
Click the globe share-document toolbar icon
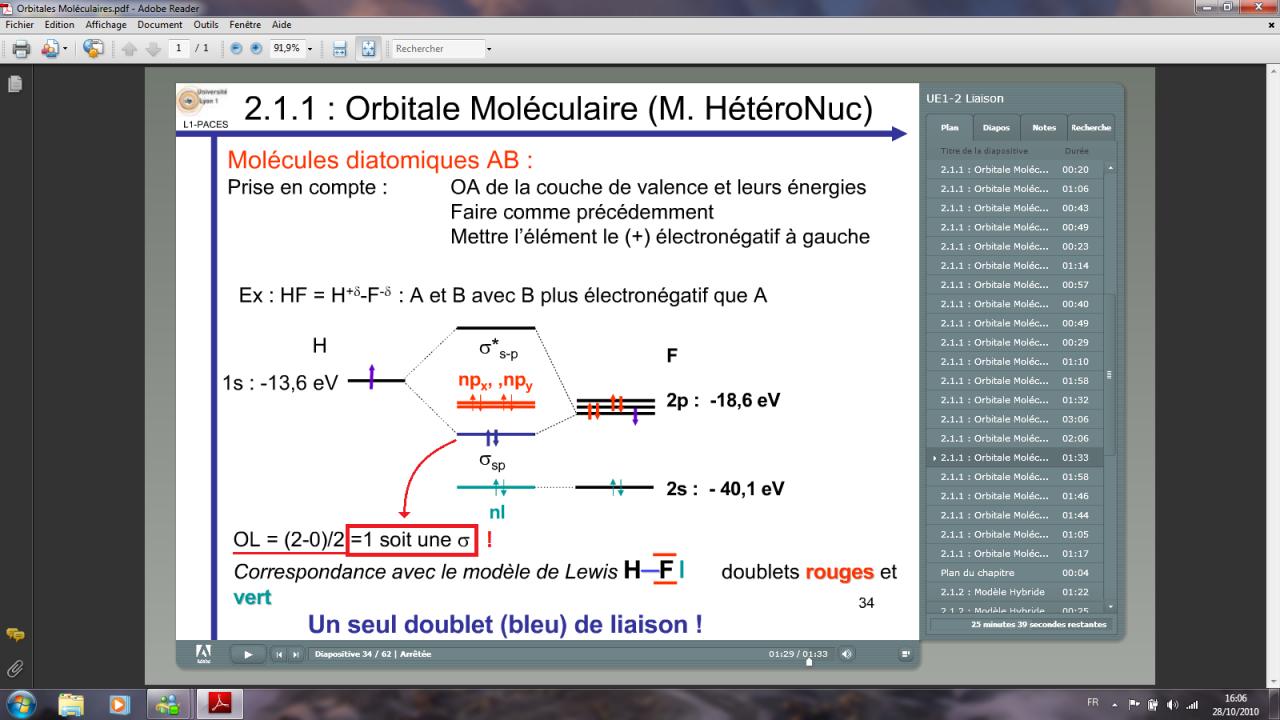94,48
